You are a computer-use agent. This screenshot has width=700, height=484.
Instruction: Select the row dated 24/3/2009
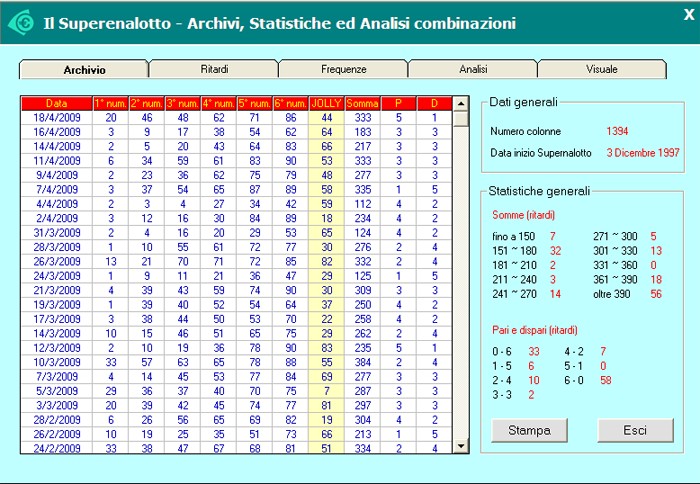[237, 276]
